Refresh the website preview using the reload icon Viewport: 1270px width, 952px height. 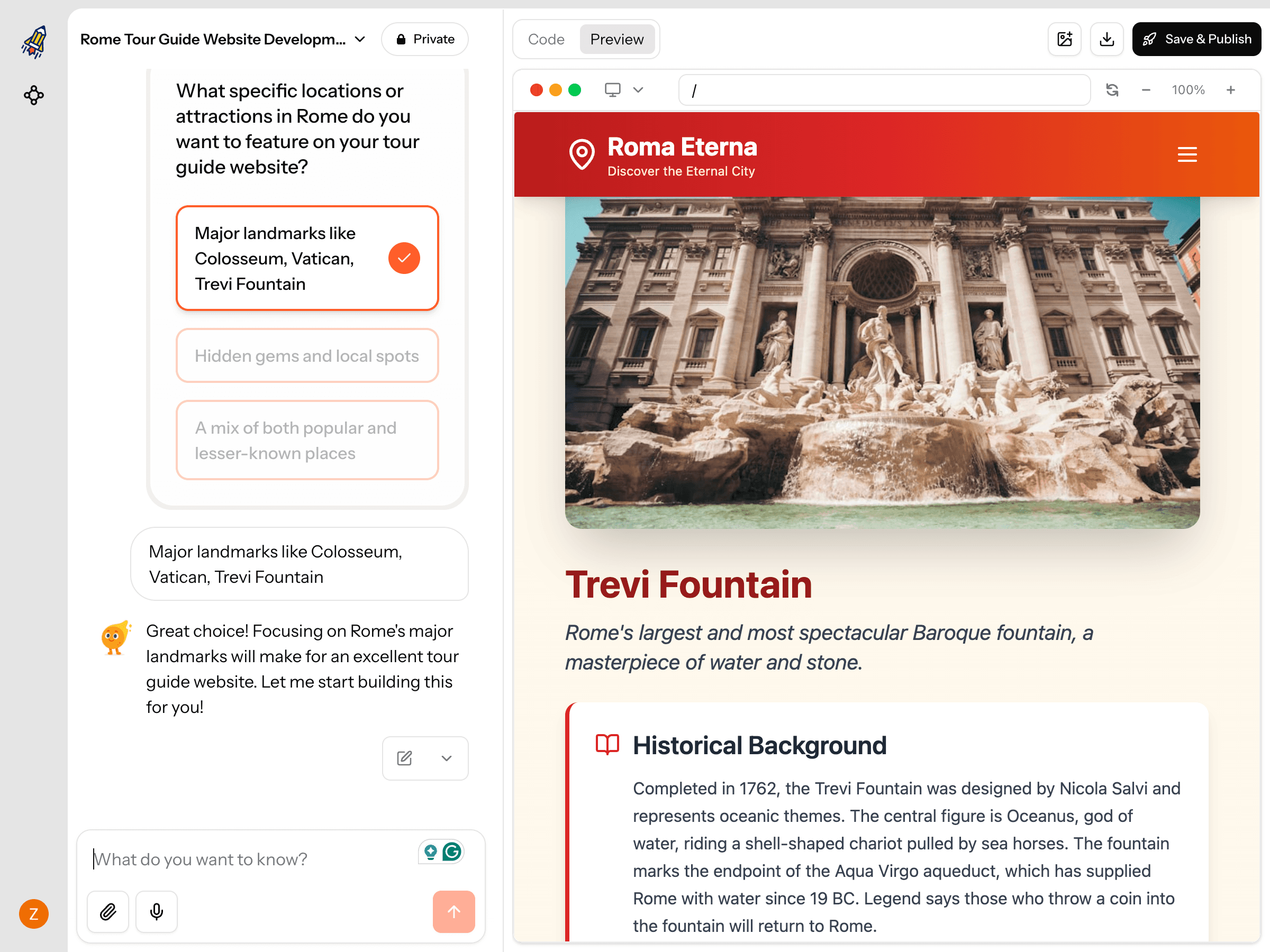click(1112, 89)
